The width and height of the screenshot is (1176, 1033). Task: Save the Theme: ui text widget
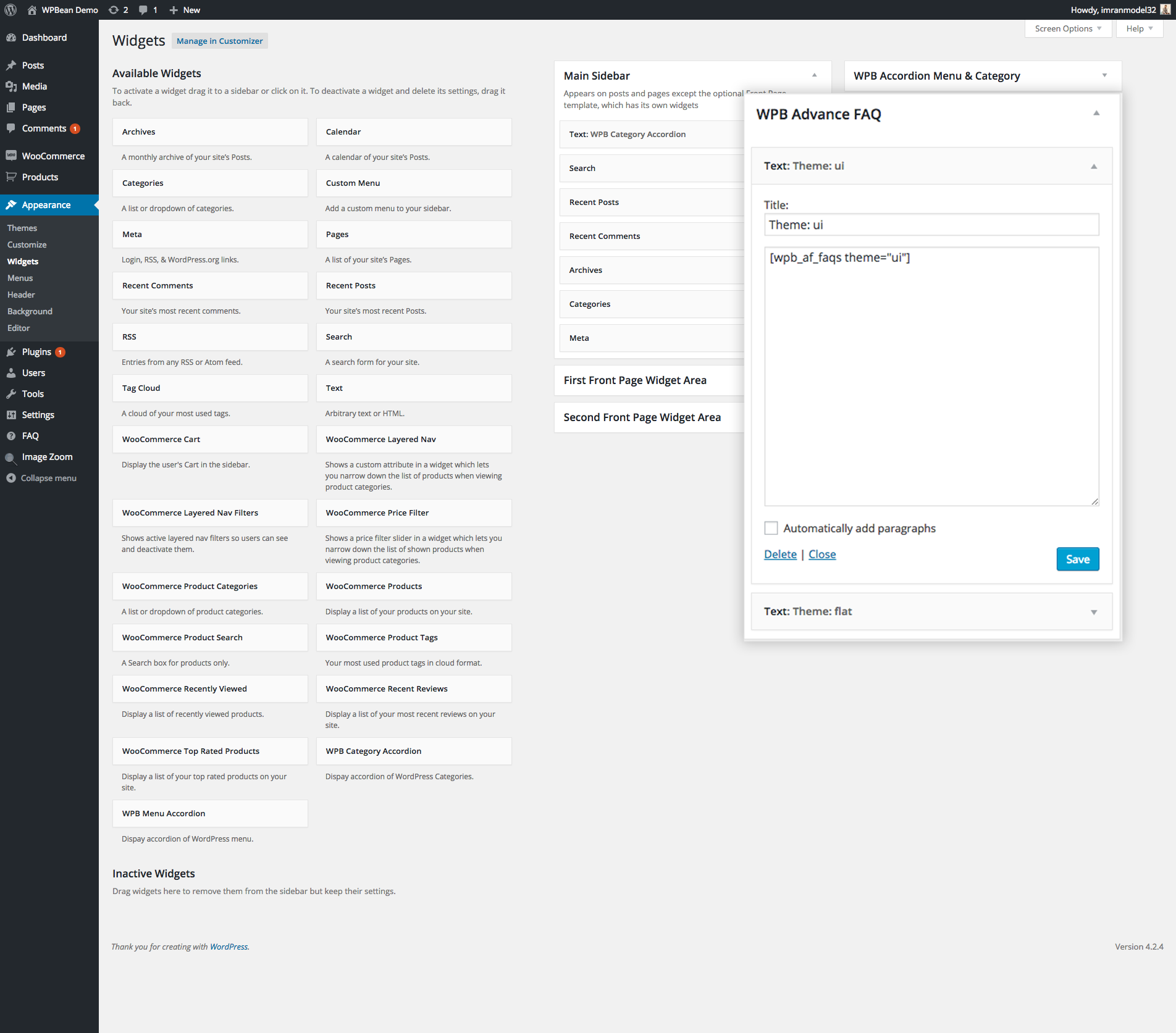coord(1077,559)
